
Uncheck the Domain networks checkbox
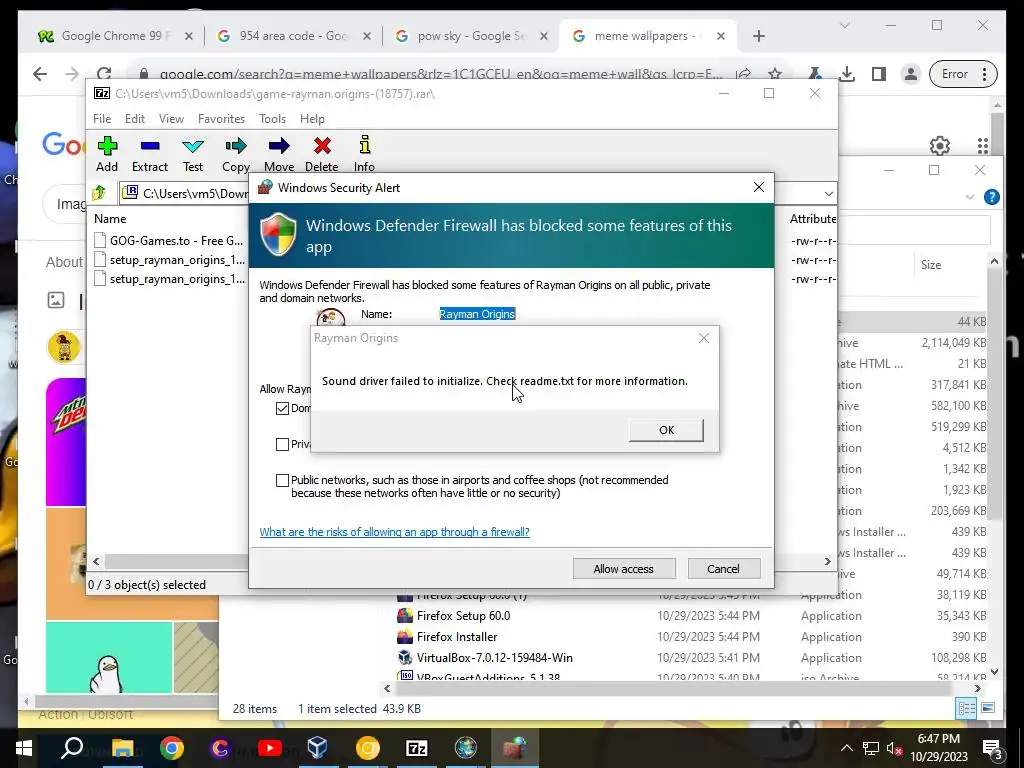point(282,409)
